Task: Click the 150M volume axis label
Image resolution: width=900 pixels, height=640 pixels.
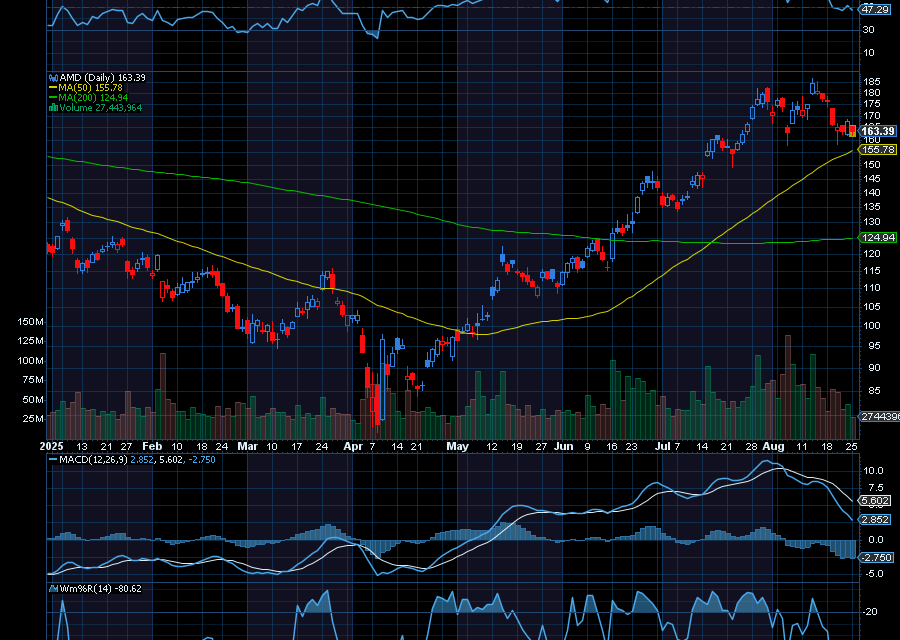Action: (30, 322)
